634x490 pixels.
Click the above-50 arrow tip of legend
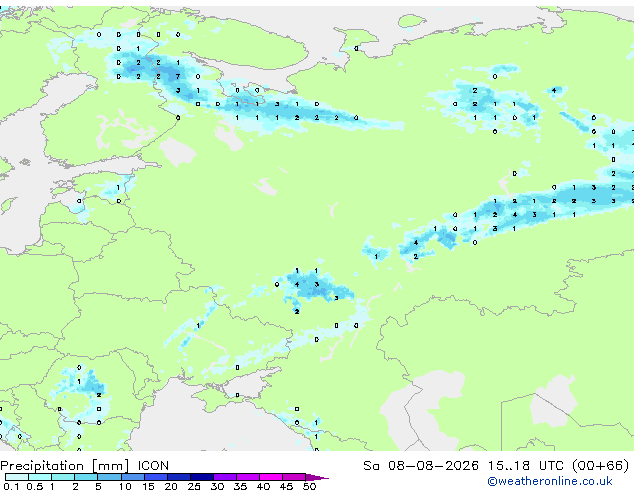click(317, 477)
